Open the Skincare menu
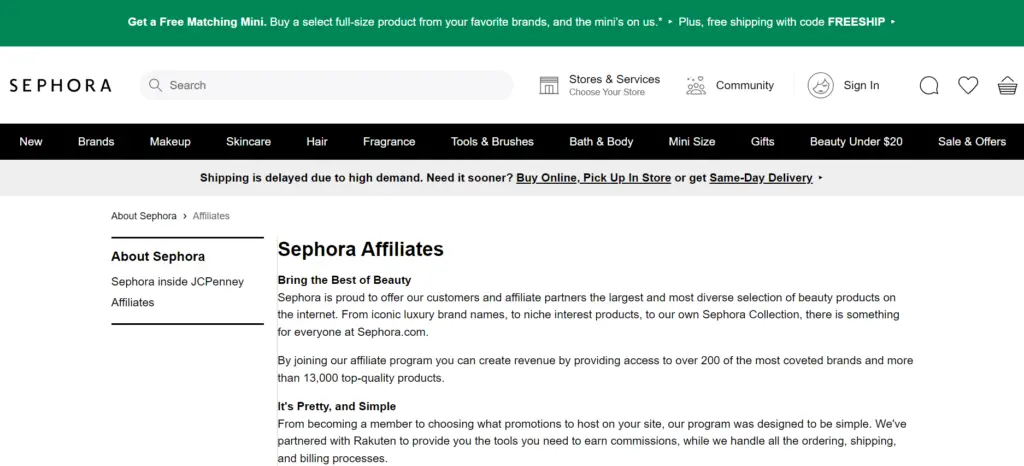Screen dimensions: 1024x466 point(248,142)
